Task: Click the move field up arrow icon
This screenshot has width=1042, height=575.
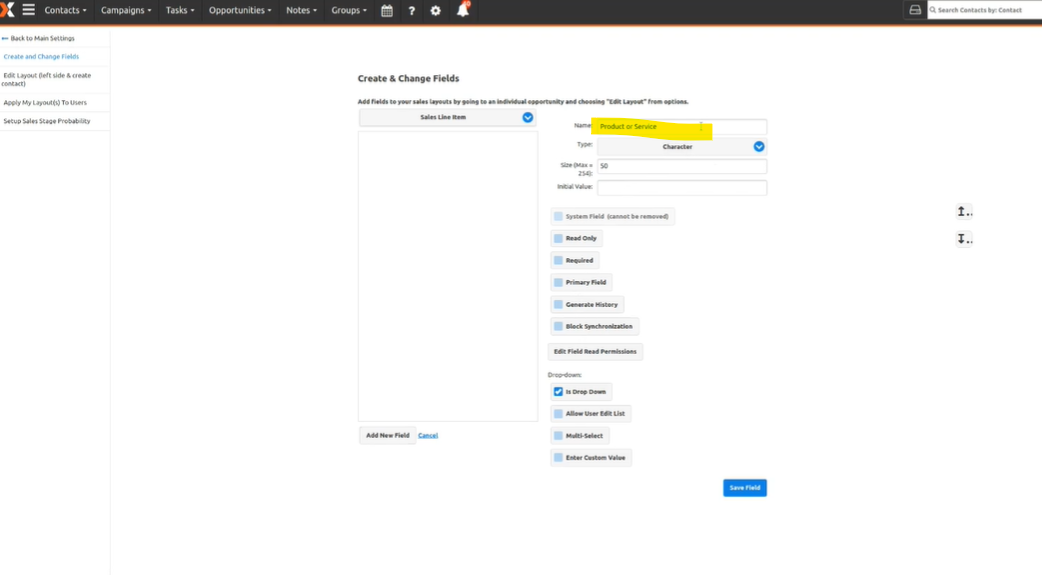Action: pos(963,211)
